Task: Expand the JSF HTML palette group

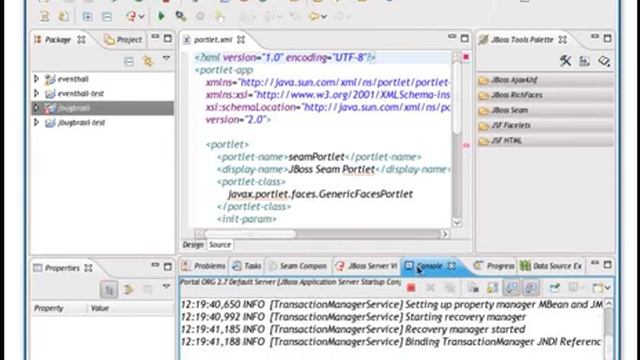Action: (x=545, y=140)
